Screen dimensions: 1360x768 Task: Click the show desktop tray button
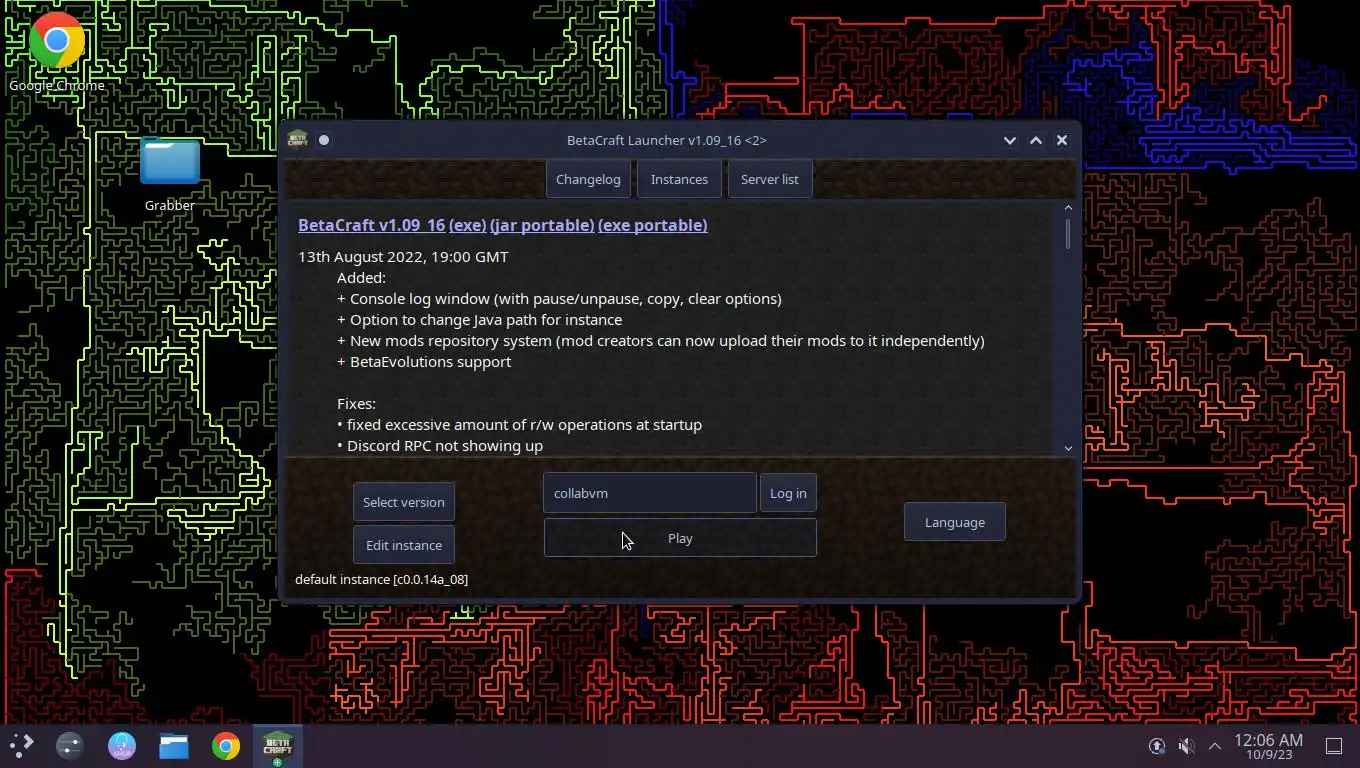point(1334,746)
